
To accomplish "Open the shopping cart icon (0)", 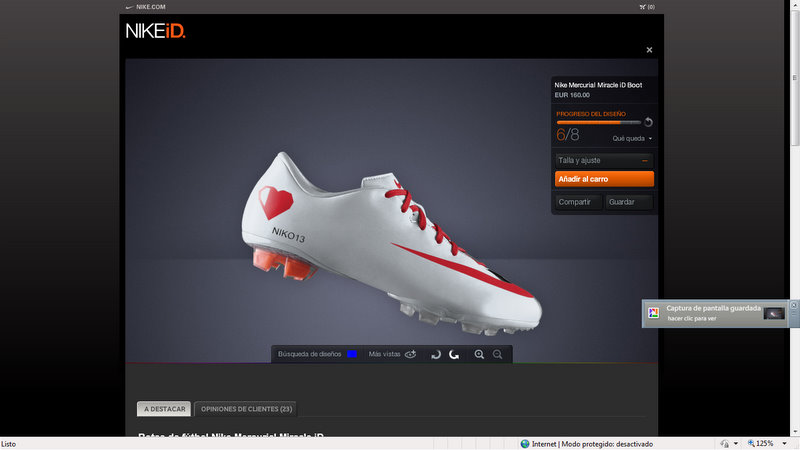I will coord(646,7).
